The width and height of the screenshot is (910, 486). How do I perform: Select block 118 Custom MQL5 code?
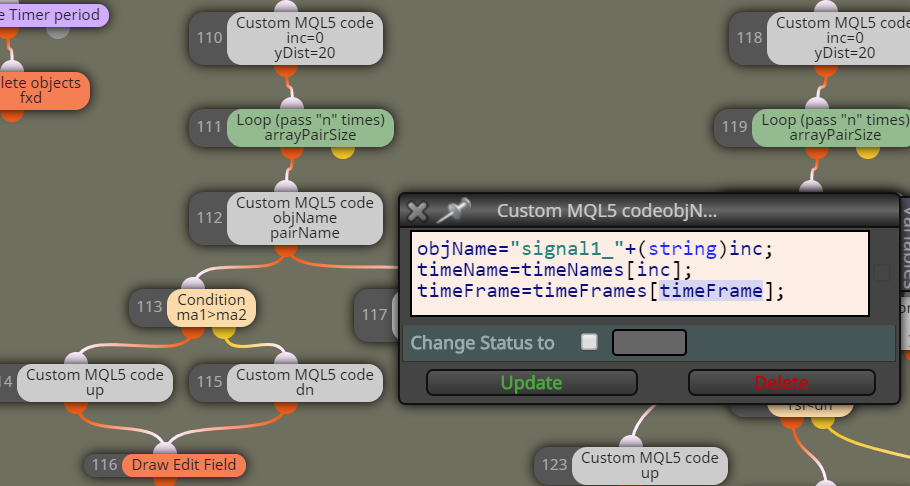(839, 38)
